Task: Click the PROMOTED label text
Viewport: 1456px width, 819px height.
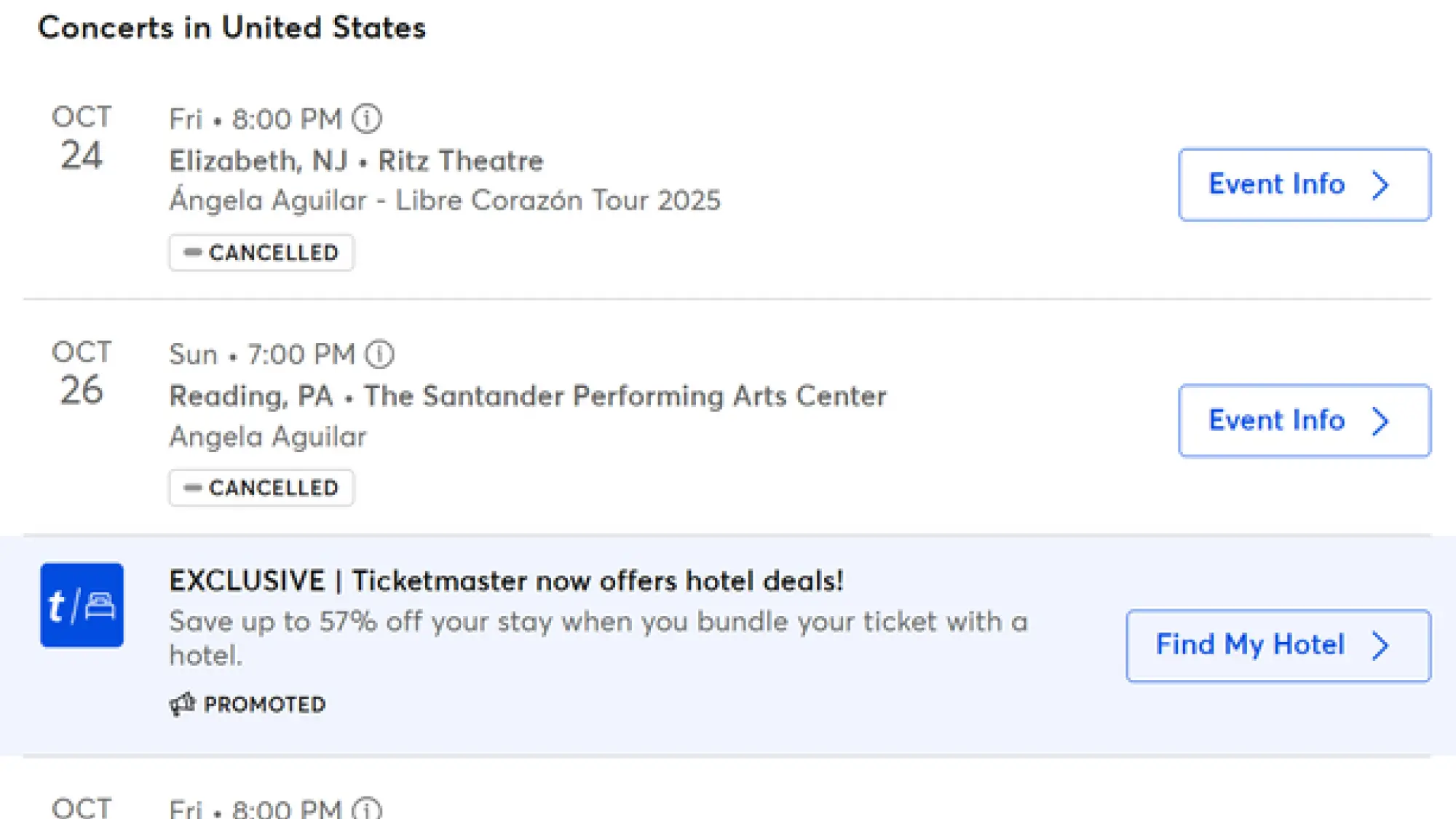Action: [264, 704]
